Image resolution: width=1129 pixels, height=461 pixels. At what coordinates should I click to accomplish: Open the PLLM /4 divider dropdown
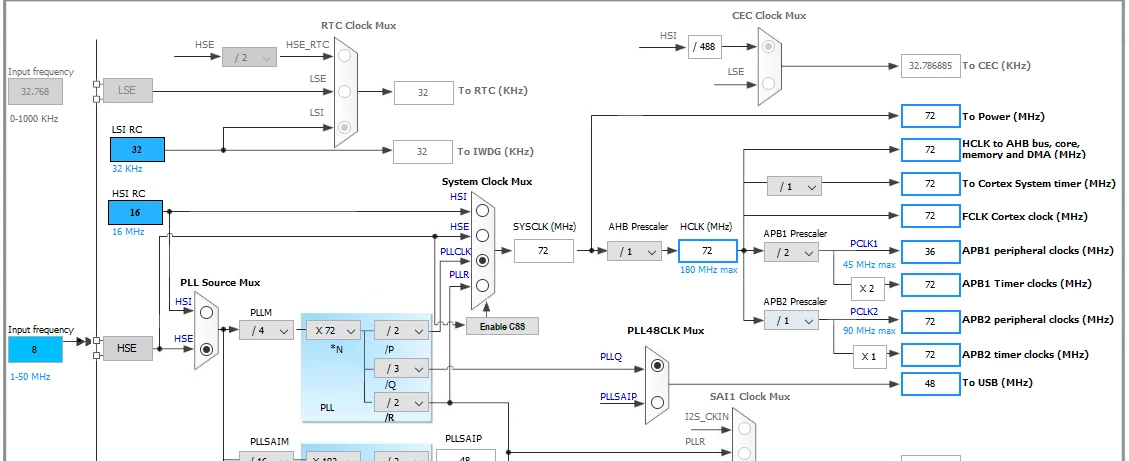click(266, 331)
